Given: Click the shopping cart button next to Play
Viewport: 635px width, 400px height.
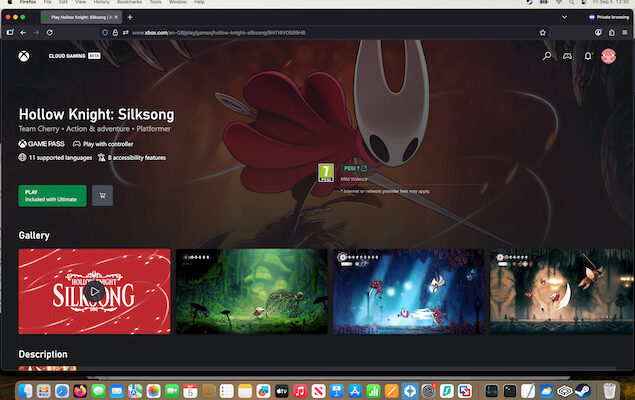Looking at the screenshot, I should (x=102, y=196).
